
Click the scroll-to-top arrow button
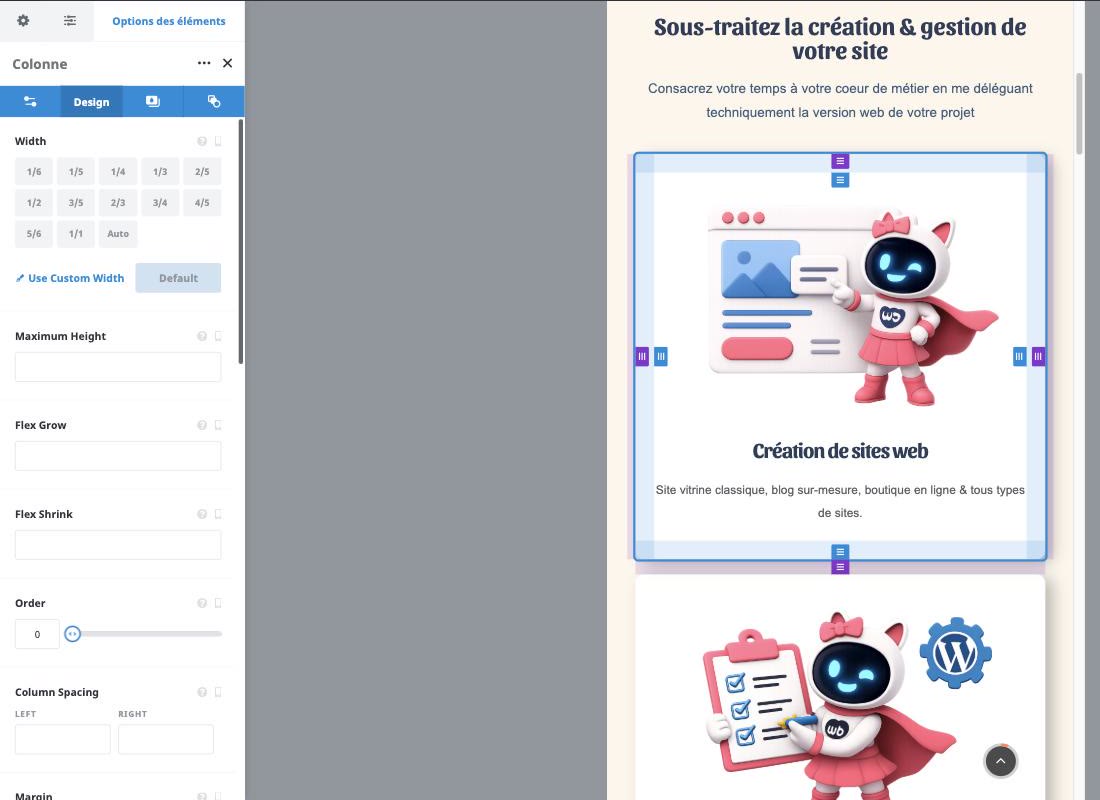pyautogui.click(x=1000, y=761)
